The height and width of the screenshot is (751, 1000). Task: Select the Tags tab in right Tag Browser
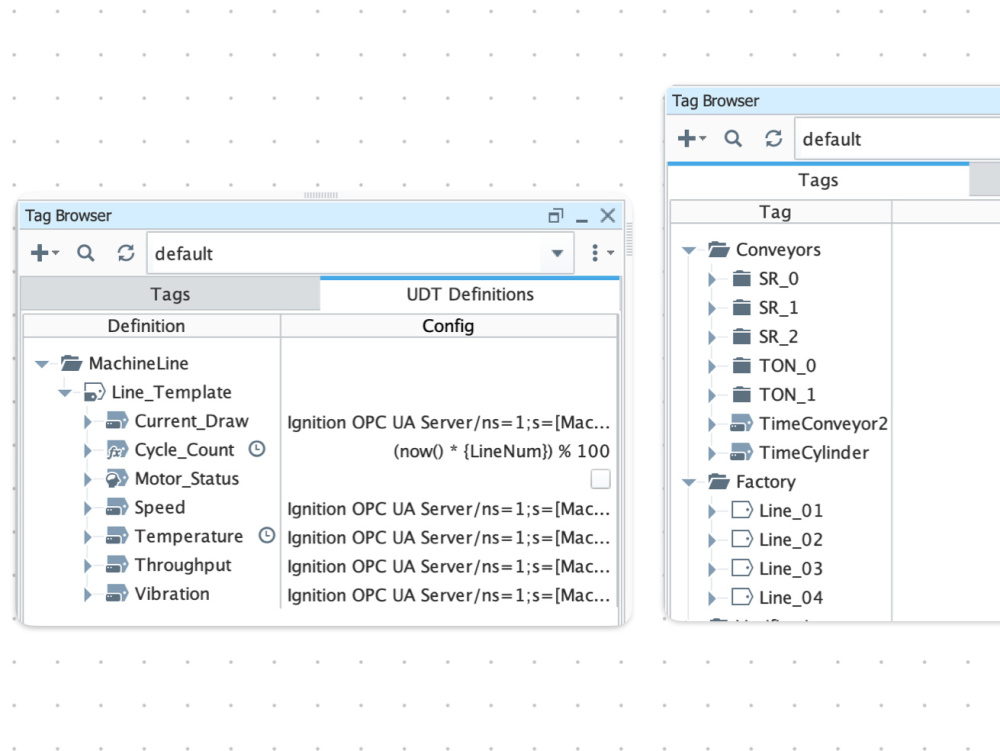pos(818,180)
